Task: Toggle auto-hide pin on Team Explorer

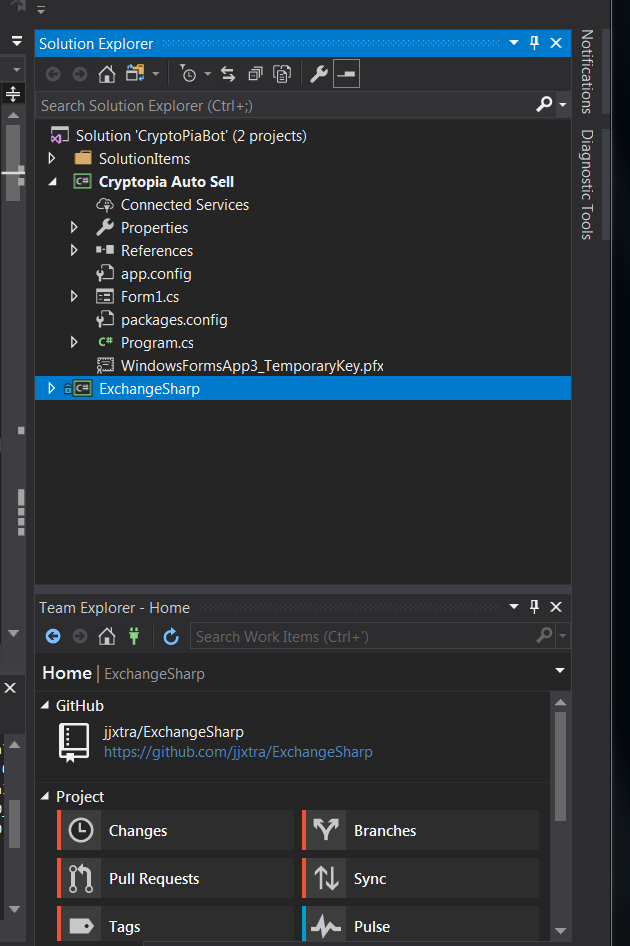Action: [x=534, y=607]
